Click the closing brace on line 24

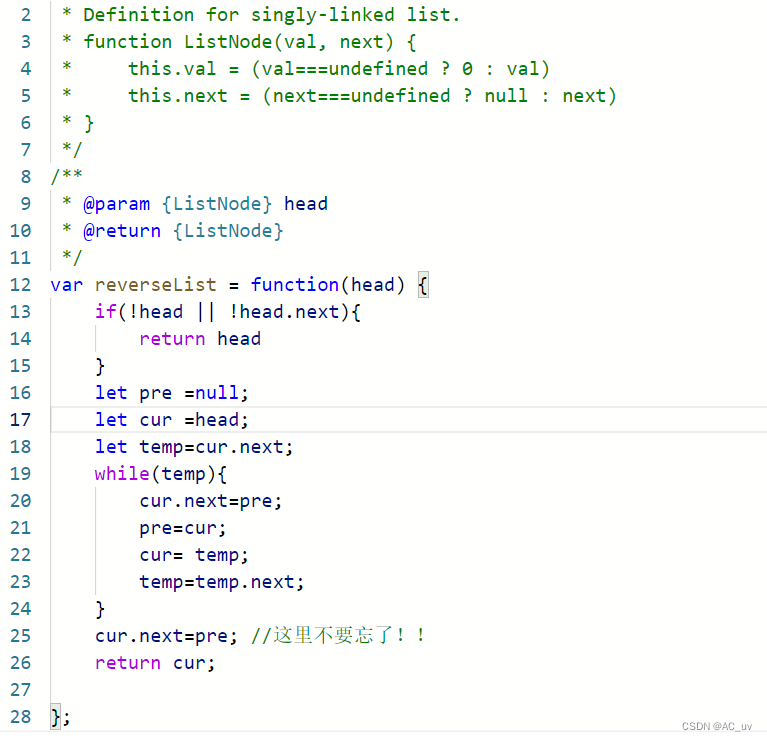[x=100, y=609]
